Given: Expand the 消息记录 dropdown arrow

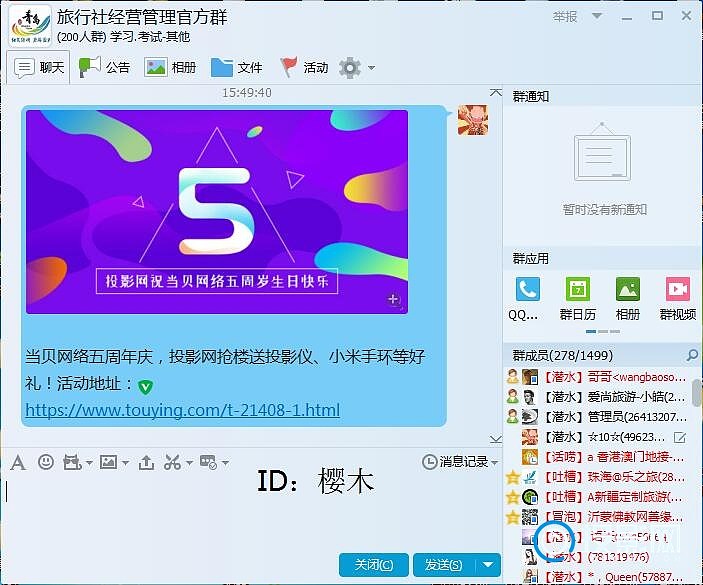Looking at the screenshot, I should click(x=495, y=462).
